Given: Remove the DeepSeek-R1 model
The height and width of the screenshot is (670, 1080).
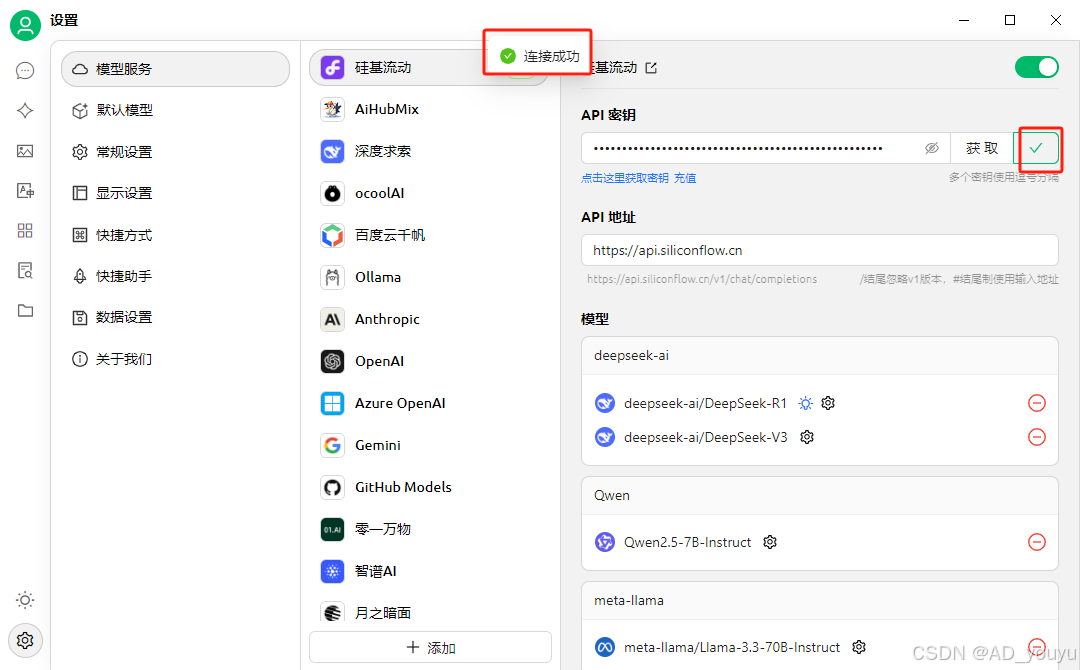Looking at the screenshot, I should [x=1037, y=403].
